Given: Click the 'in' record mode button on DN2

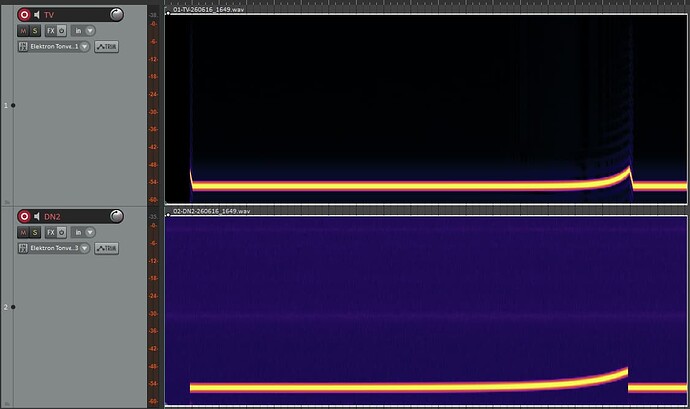Looking at the screenshot, I should point(78,232).
